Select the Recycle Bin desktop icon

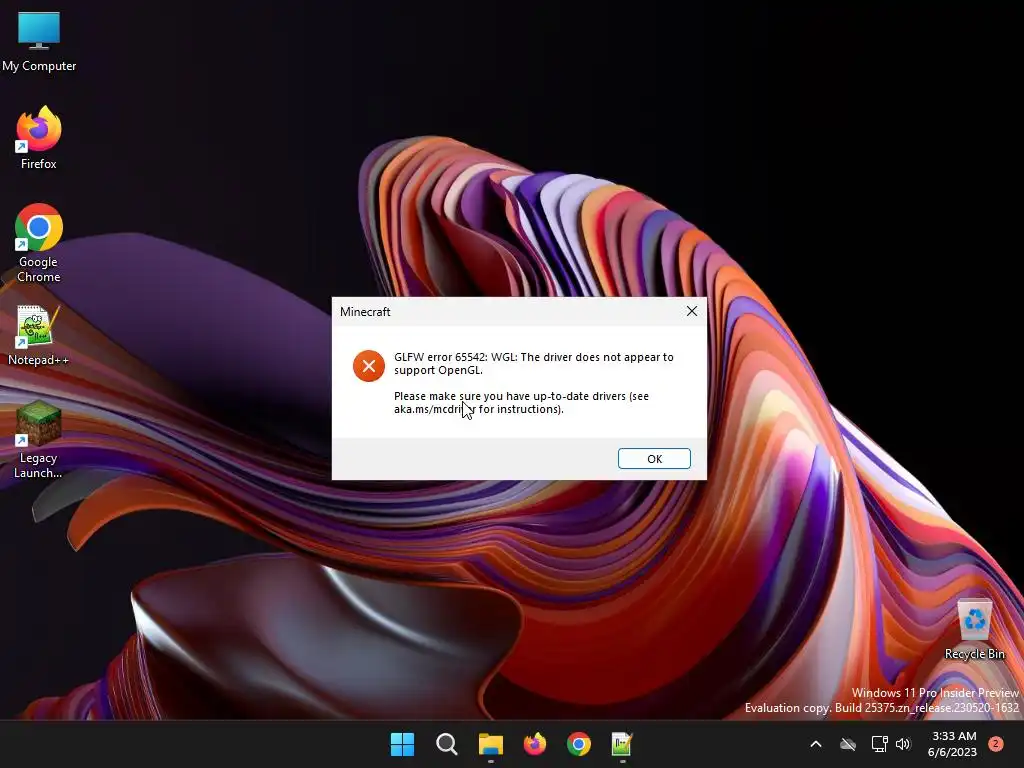[x=974, y=630]
